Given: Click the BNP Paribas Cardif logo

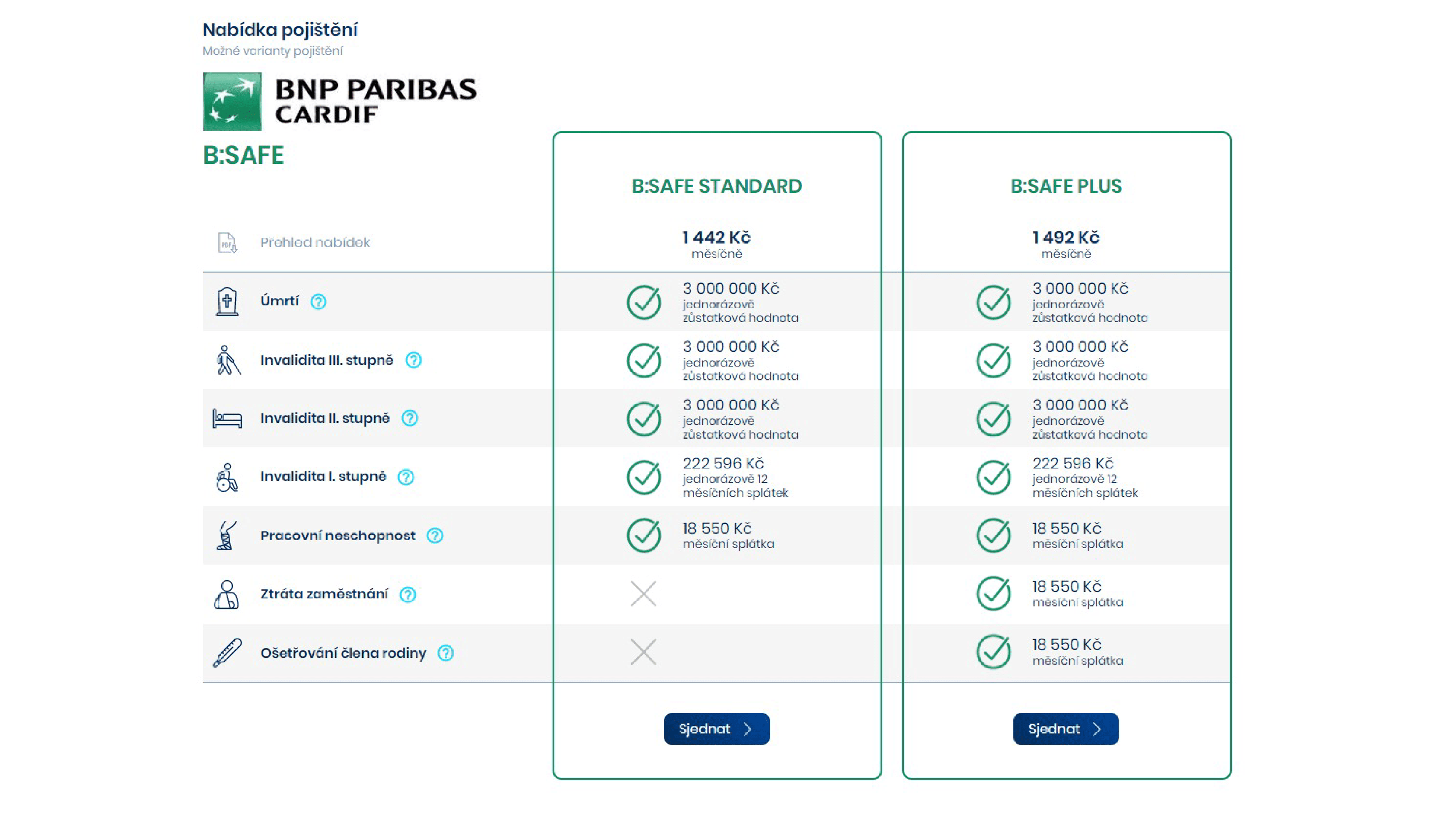Looking at the screenshot, I should 339,102.
